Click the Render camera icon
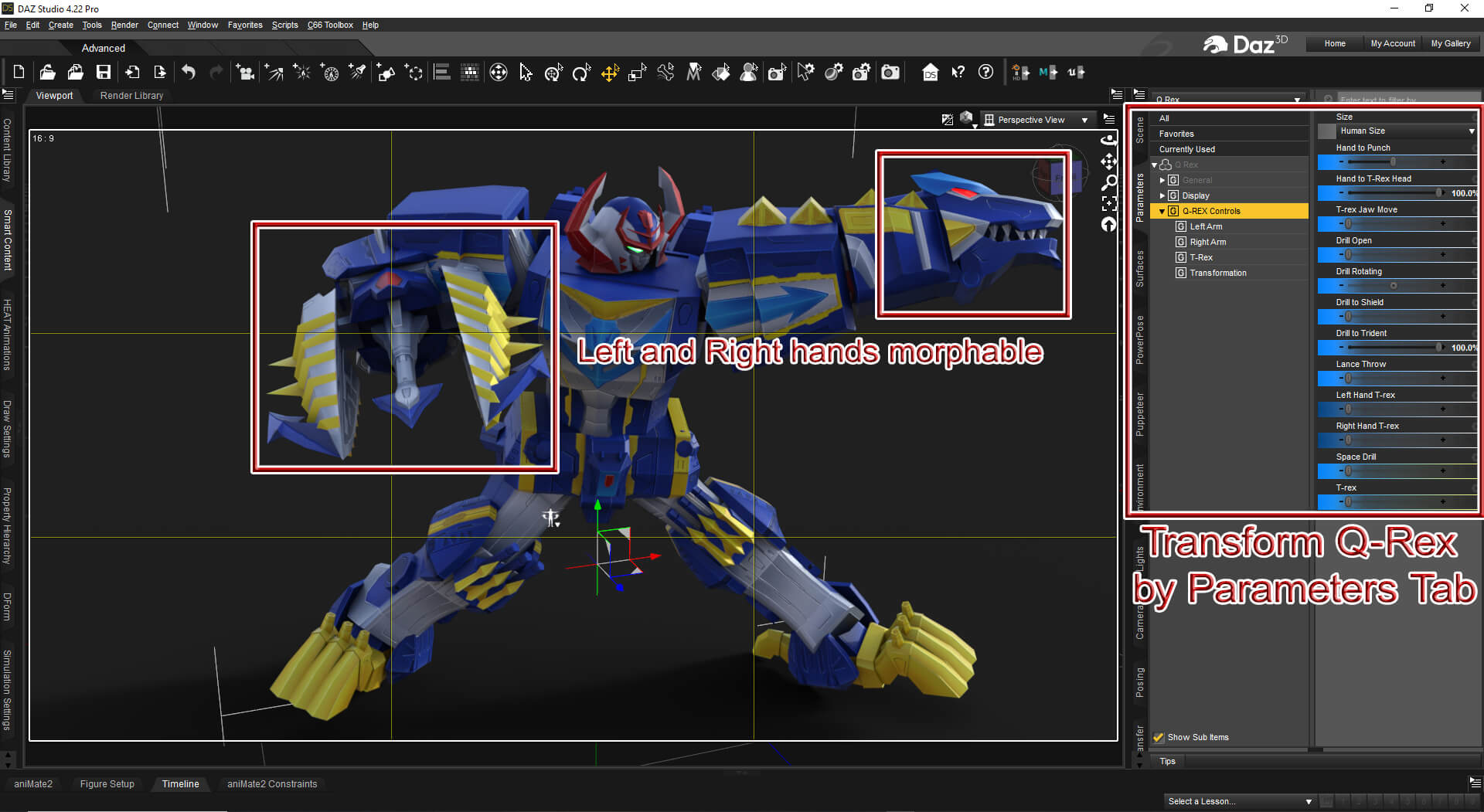 890,73
